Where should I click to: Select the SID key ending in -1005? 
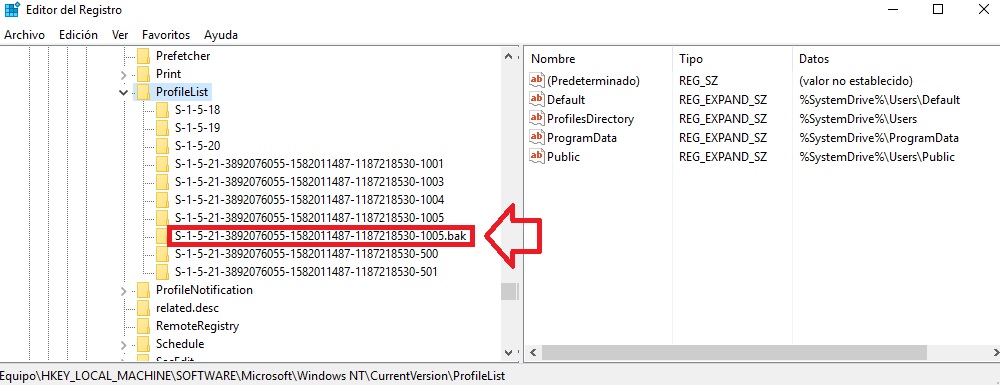coord(309,217)
